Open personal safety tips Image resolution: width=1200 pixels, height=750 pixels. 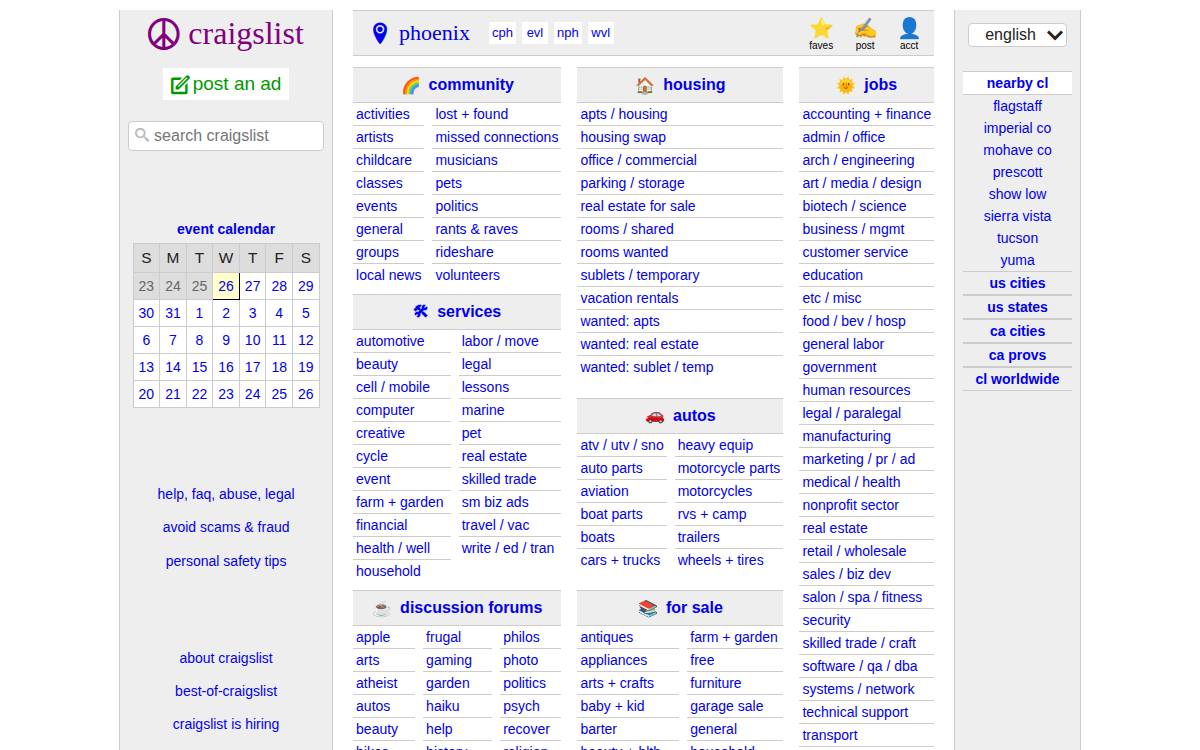(226, 561)
